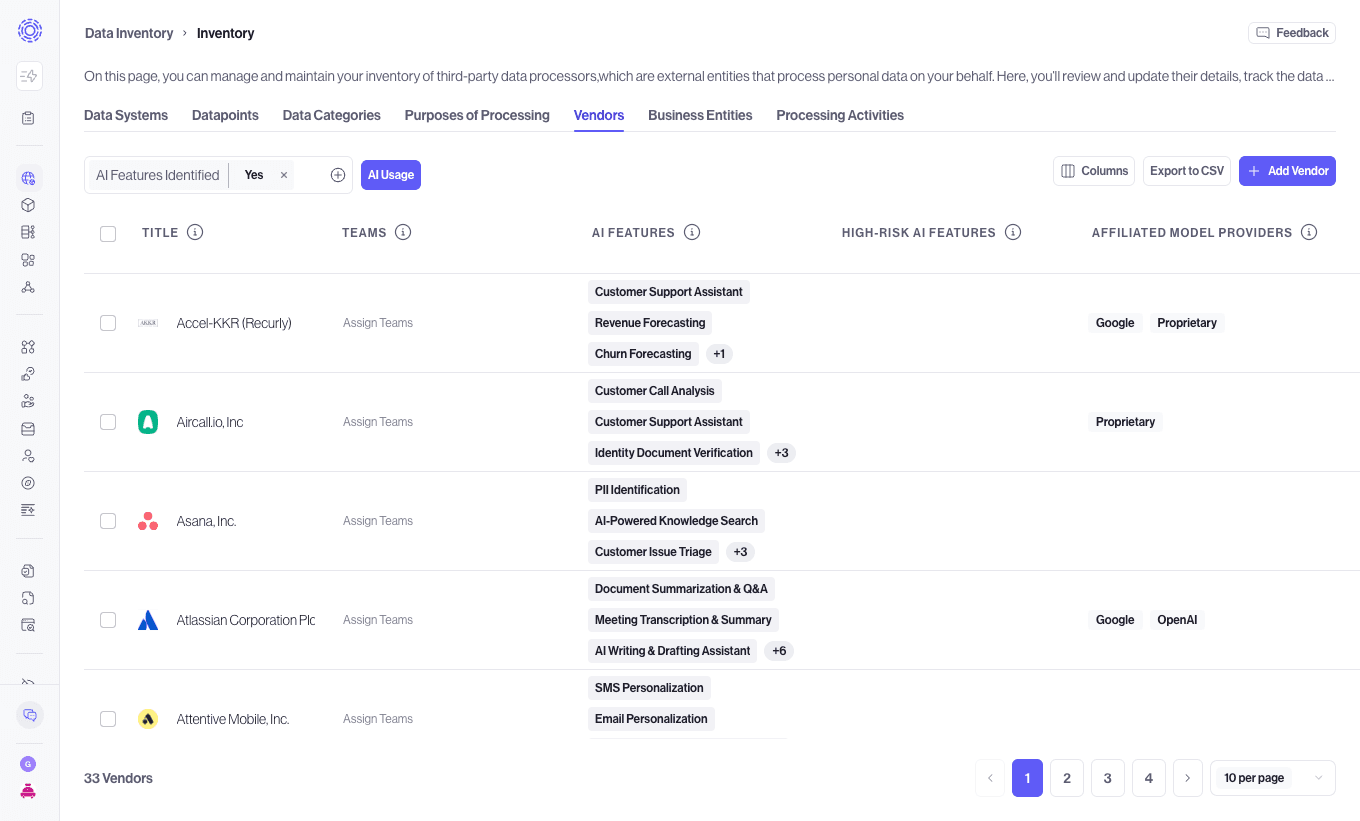The height and width of the screenshot is (821, 1360).
Task: Open the chat bubbles sidebar button
Action: [29, 715]
